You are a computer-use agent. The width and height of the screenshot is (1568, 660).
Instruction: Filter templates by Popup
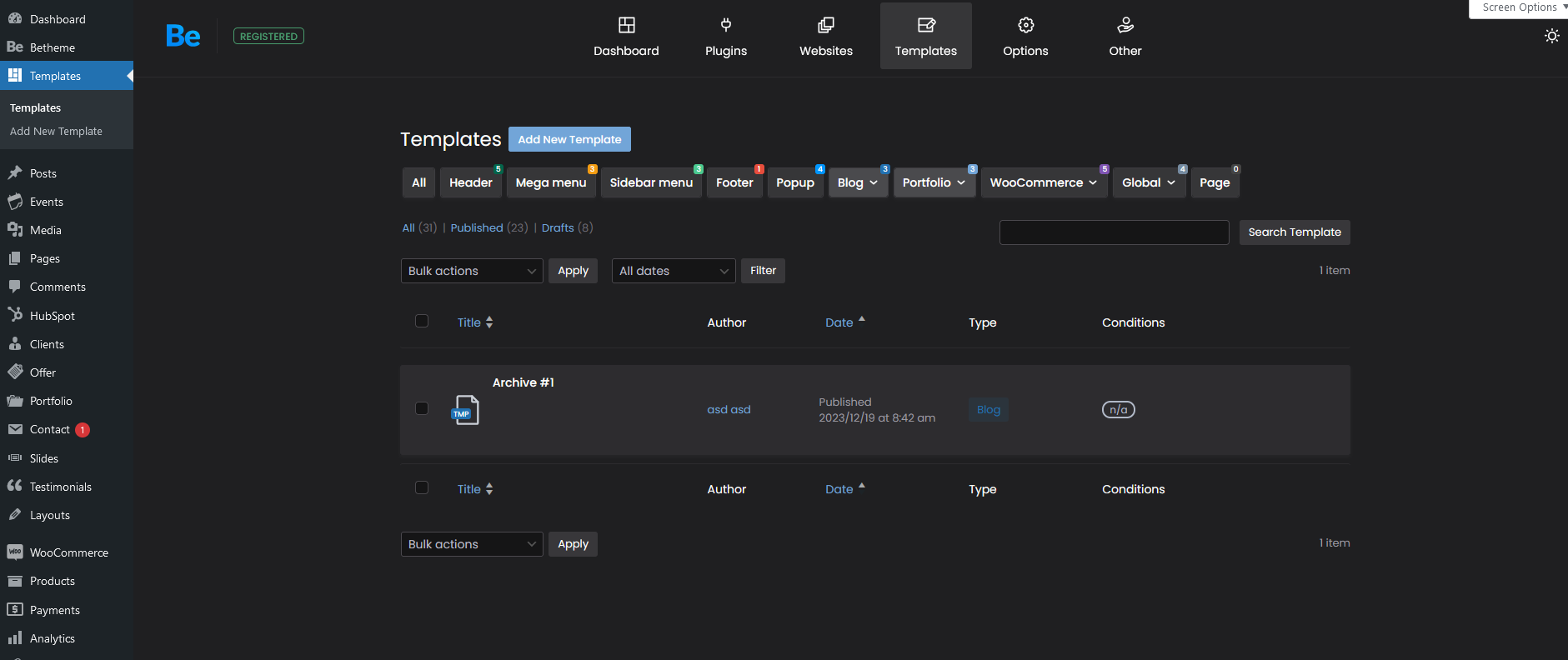(x=795, y=182)
